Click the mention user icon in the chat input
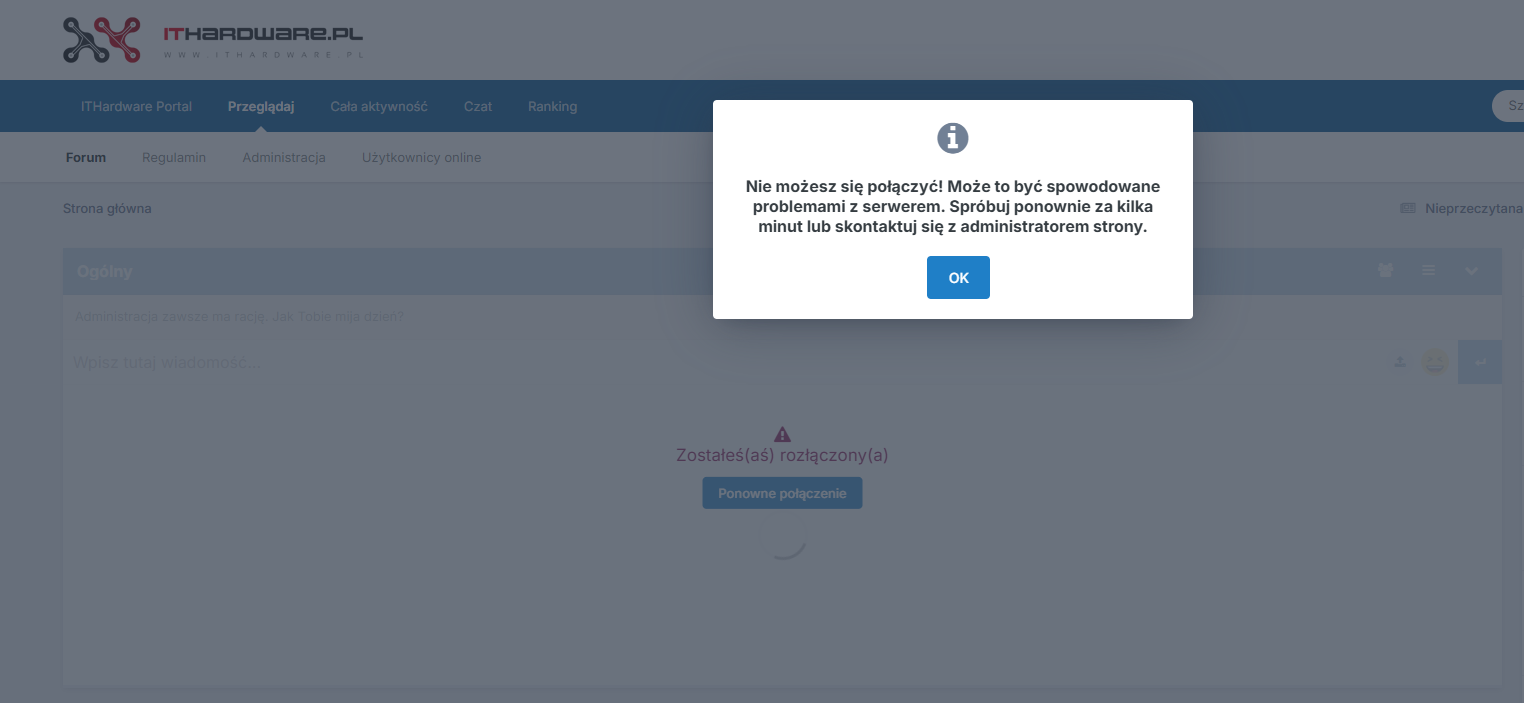1524x703 pixels. [x=1400, y=362]
